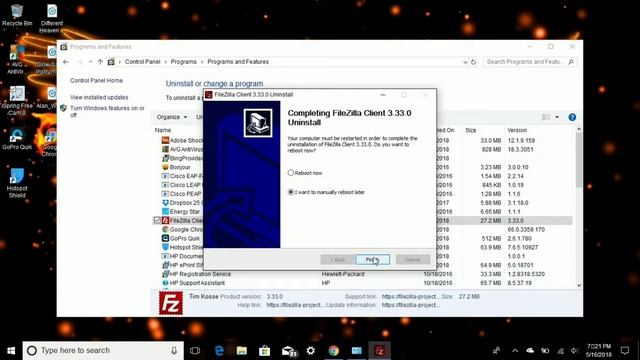The image size is (640, 360).
Task: Select the Bonjour program row
Action: coord(362,167)
